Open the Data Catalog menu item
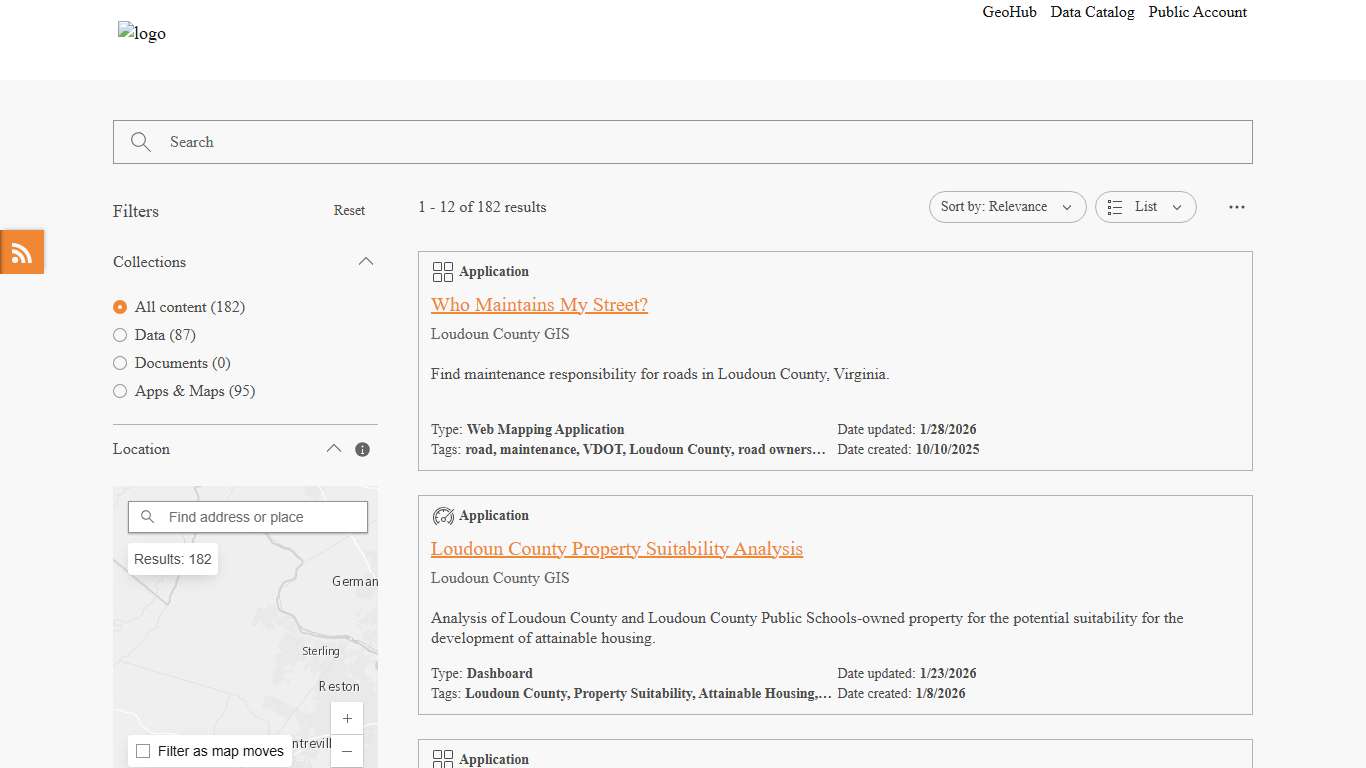This screenshot has height=768, width=1366. 1092,12
